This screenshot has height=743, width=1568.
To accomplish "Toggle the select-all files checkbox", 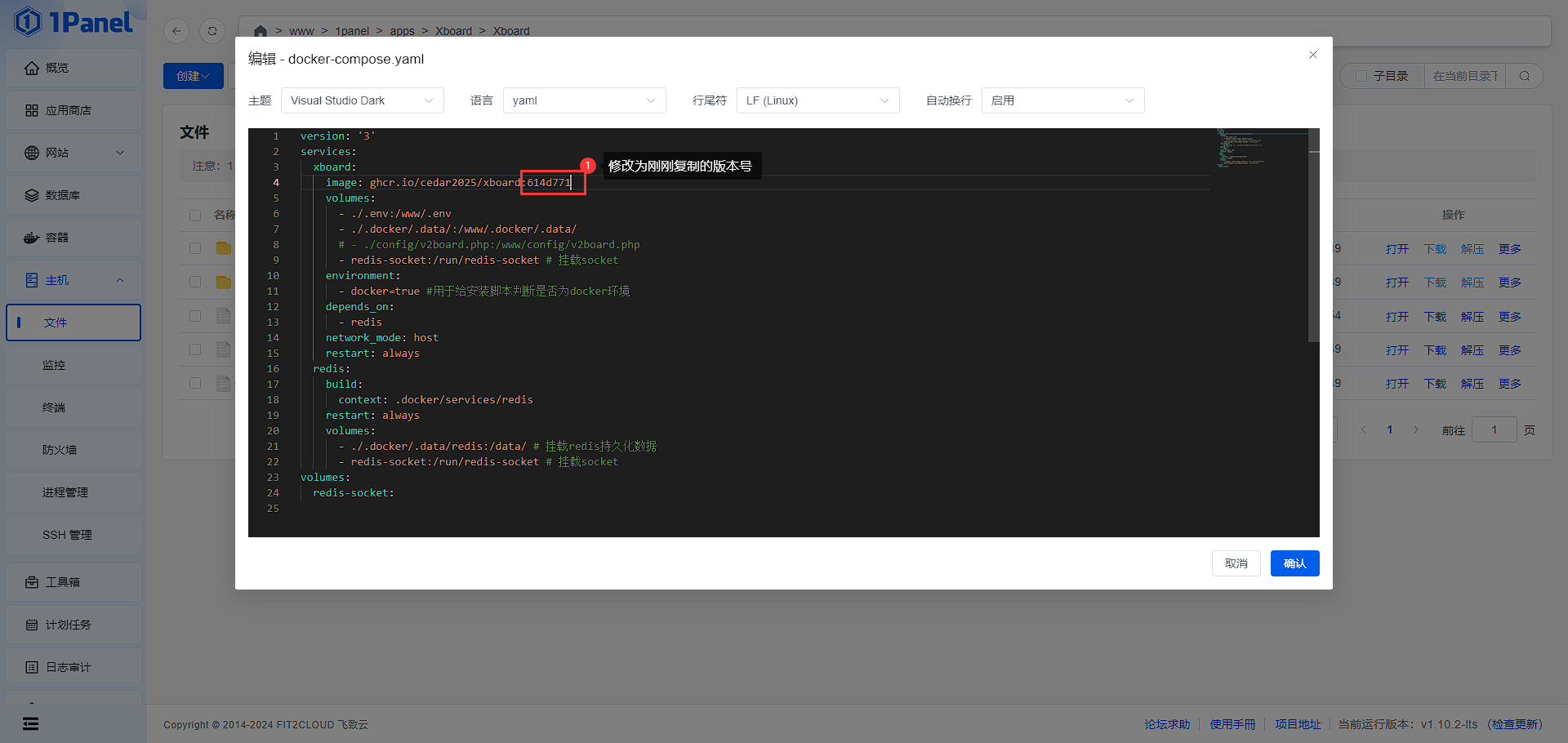I will coord(195,216).
